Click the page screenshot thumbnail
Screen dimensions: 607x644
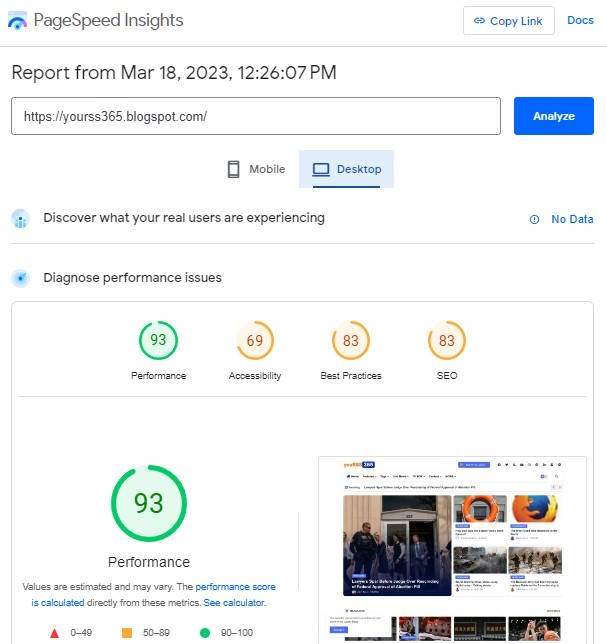(x=452, y=550)
